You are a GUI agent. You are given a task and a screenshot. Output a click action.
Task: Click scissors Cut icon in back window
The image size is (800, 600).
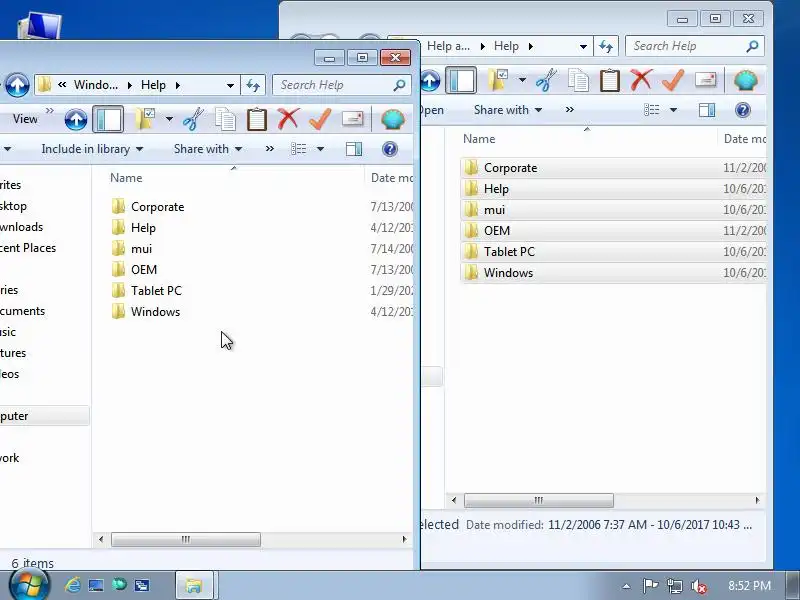(x=546, y=80)
